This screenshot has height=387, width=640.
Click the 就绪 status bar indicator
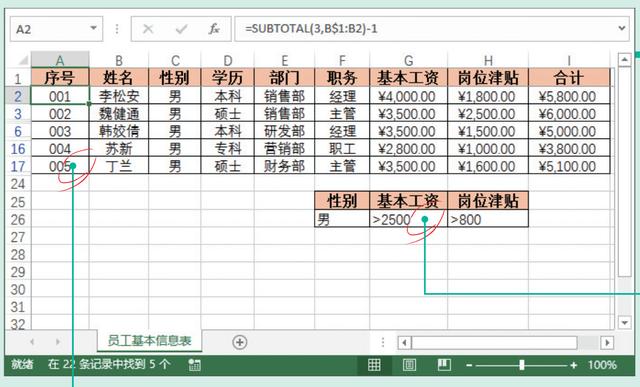pyautogui.click(x=22, y=365)
